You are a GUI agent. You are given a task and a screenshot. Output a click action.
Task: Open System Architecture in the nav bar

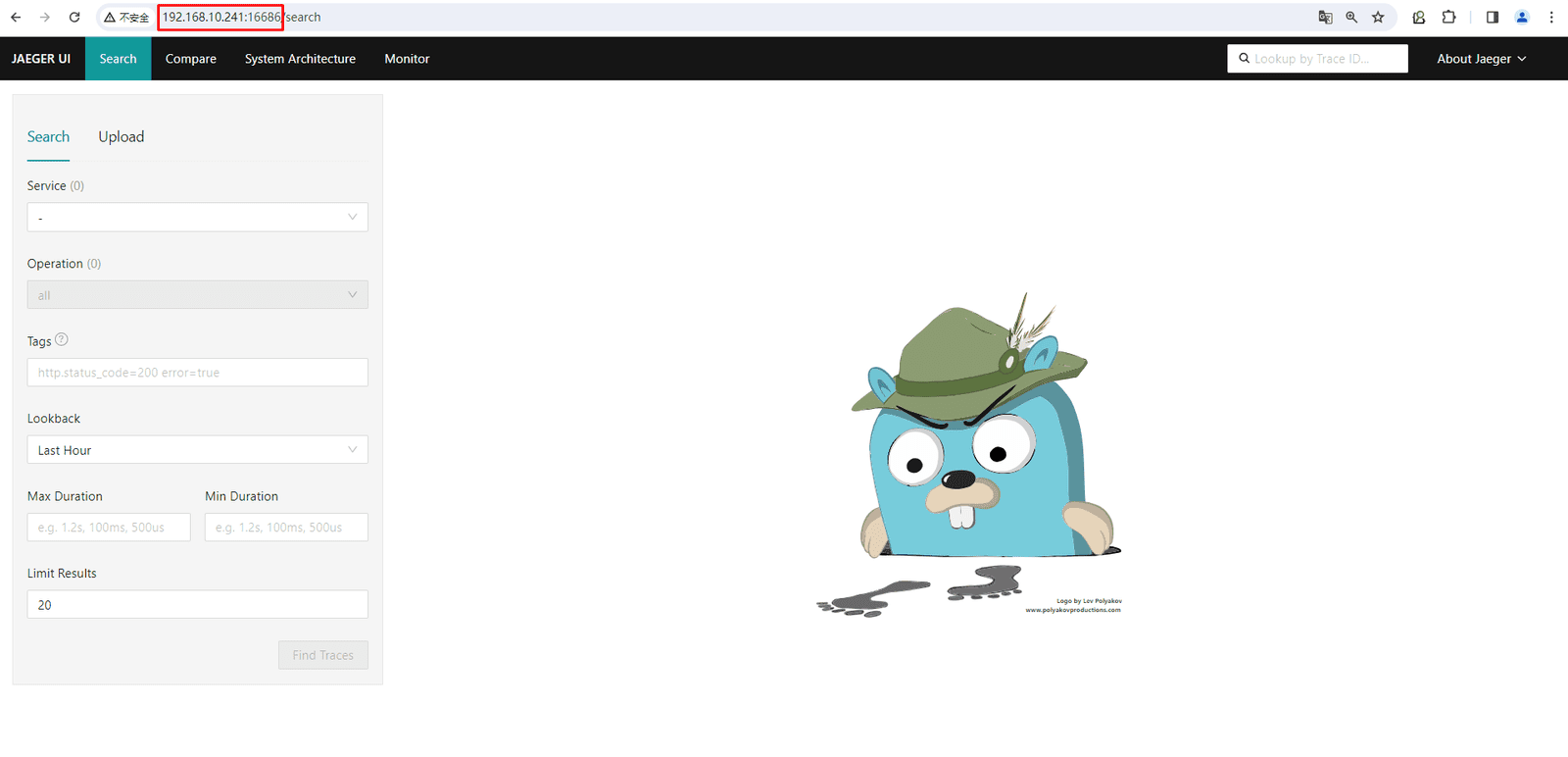pyautogui.click(x=300, y=59)
